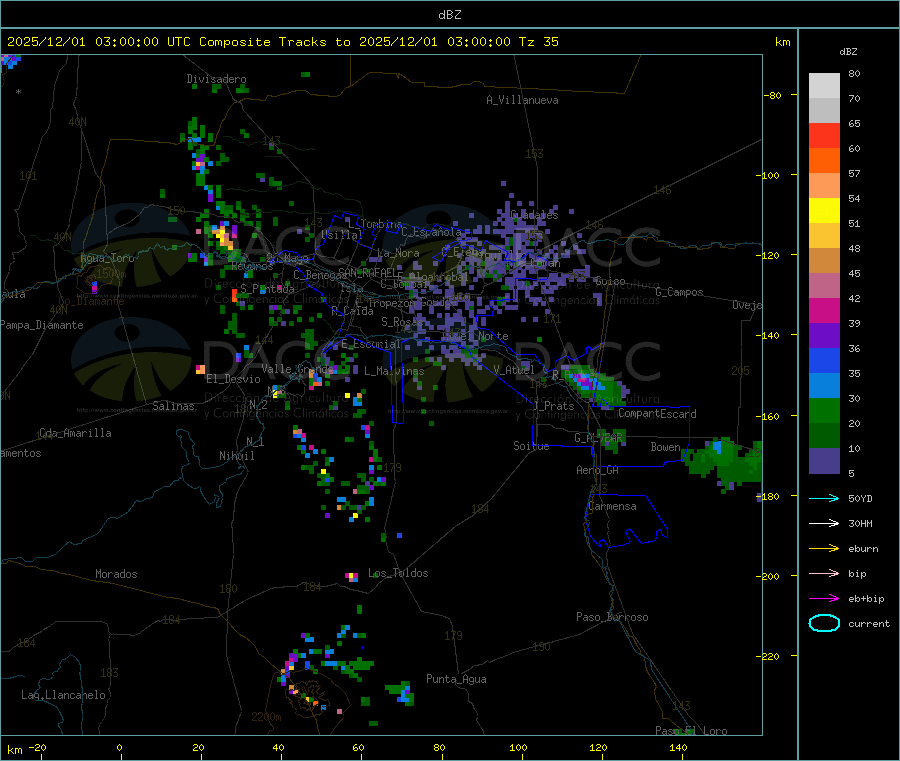Click the CompantEscard map label
900x761 pixels.
(x=657, y=413)
